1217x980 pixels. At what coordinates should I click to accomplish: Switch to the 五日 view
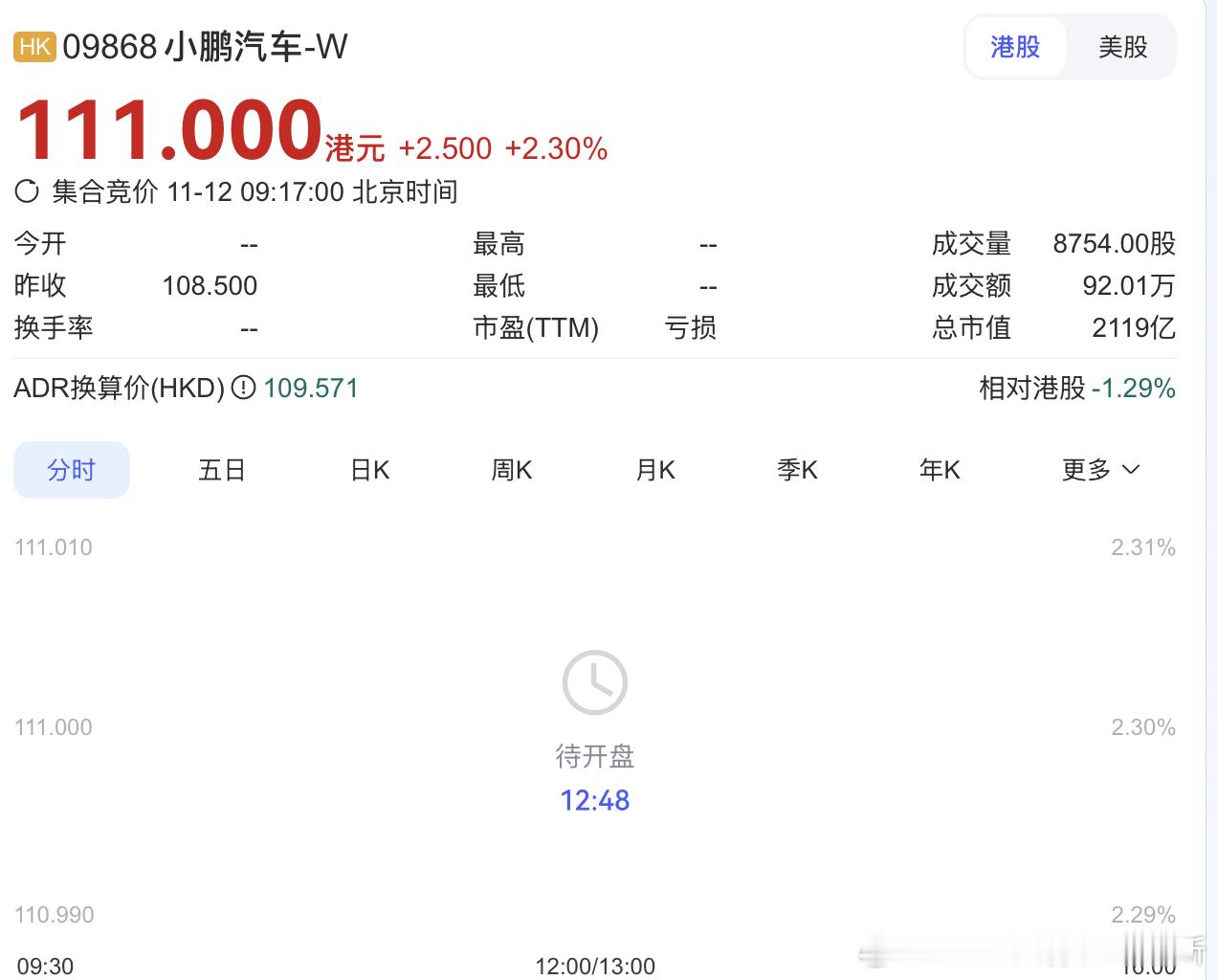pyautogui.click(x=222, y=469)
